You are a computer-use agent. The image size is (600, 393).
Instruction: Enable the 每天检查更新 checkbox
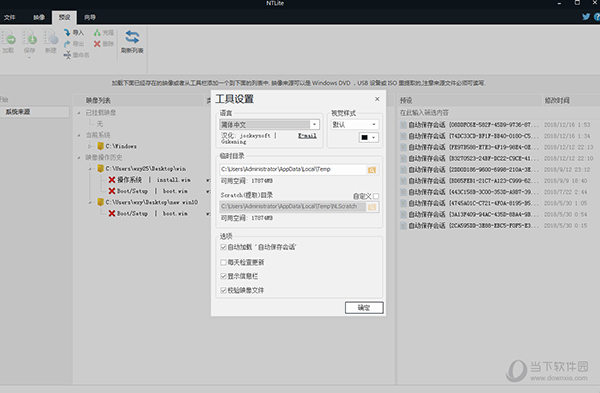tap(223, 262)
